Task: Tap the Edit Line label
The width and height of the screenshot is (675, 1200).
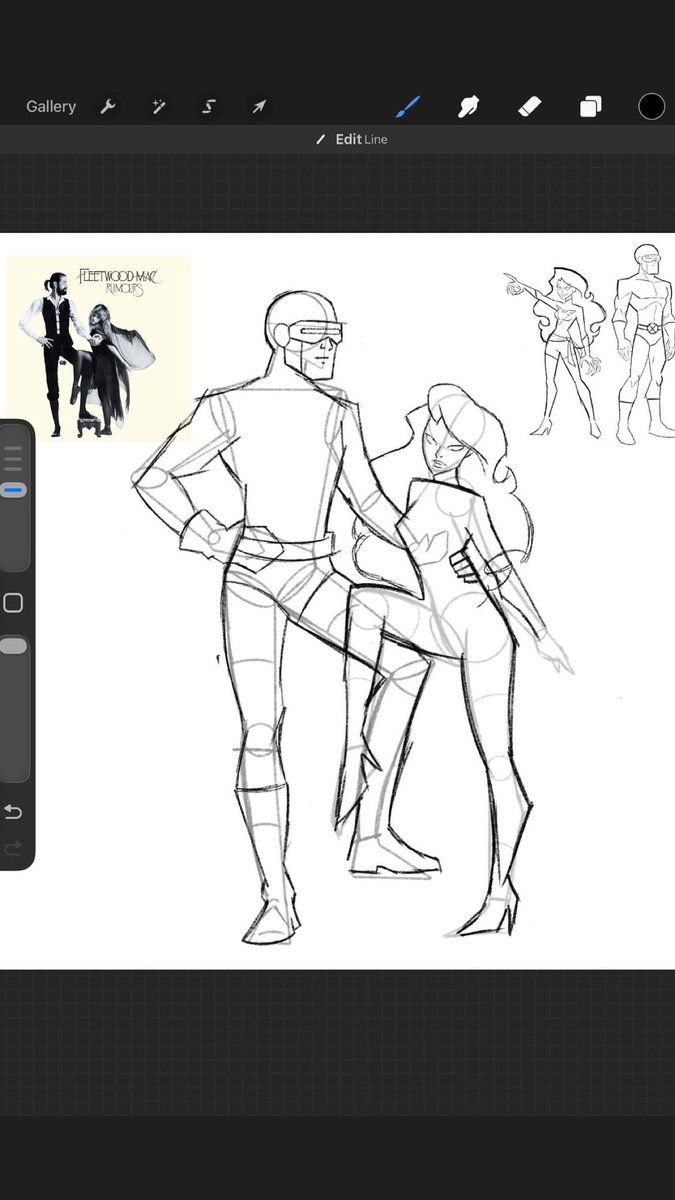Action: tap(351, 139)
